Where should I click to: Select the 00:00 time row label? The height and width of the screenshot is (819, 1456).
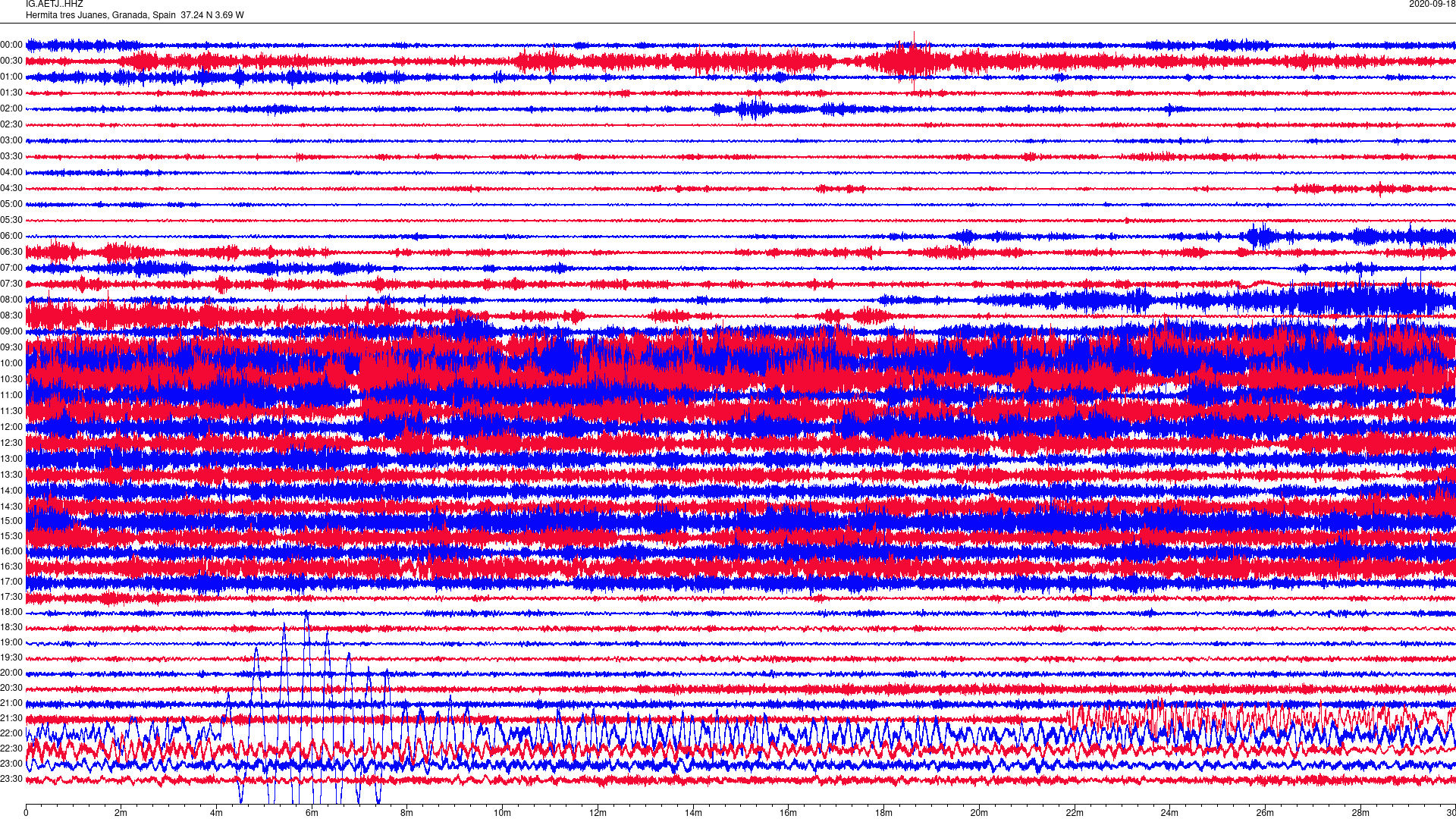[x=11, y=45]
